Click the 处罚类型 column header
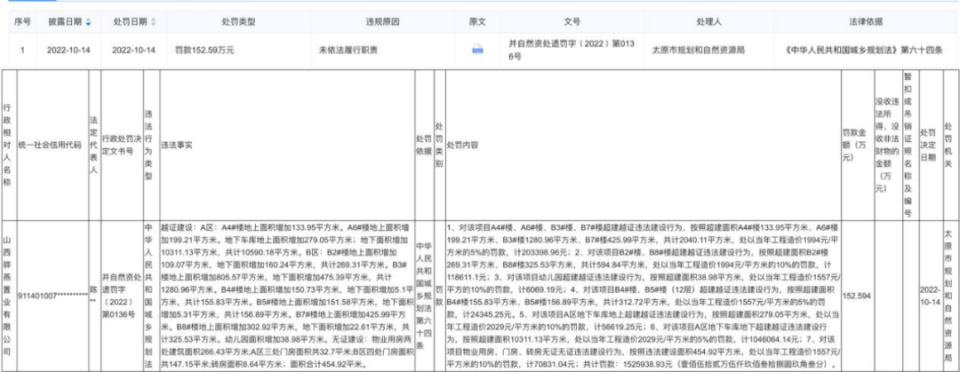960x372 pixels. pos(238,22)
